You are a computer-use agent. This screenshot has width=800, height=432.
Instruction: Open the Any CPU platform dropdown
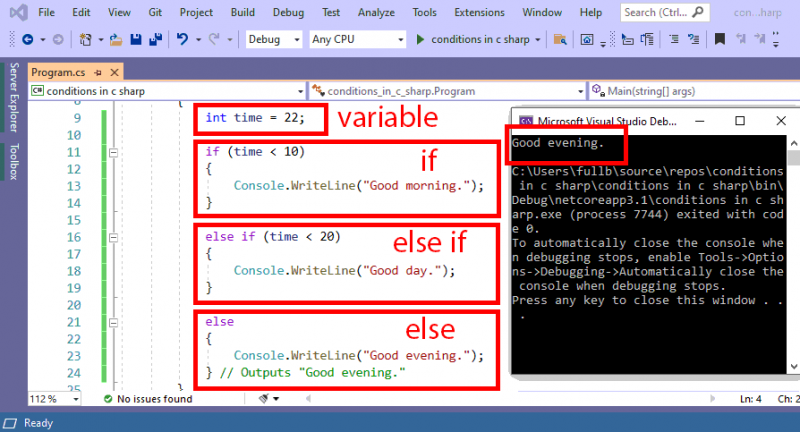point(353,39)
